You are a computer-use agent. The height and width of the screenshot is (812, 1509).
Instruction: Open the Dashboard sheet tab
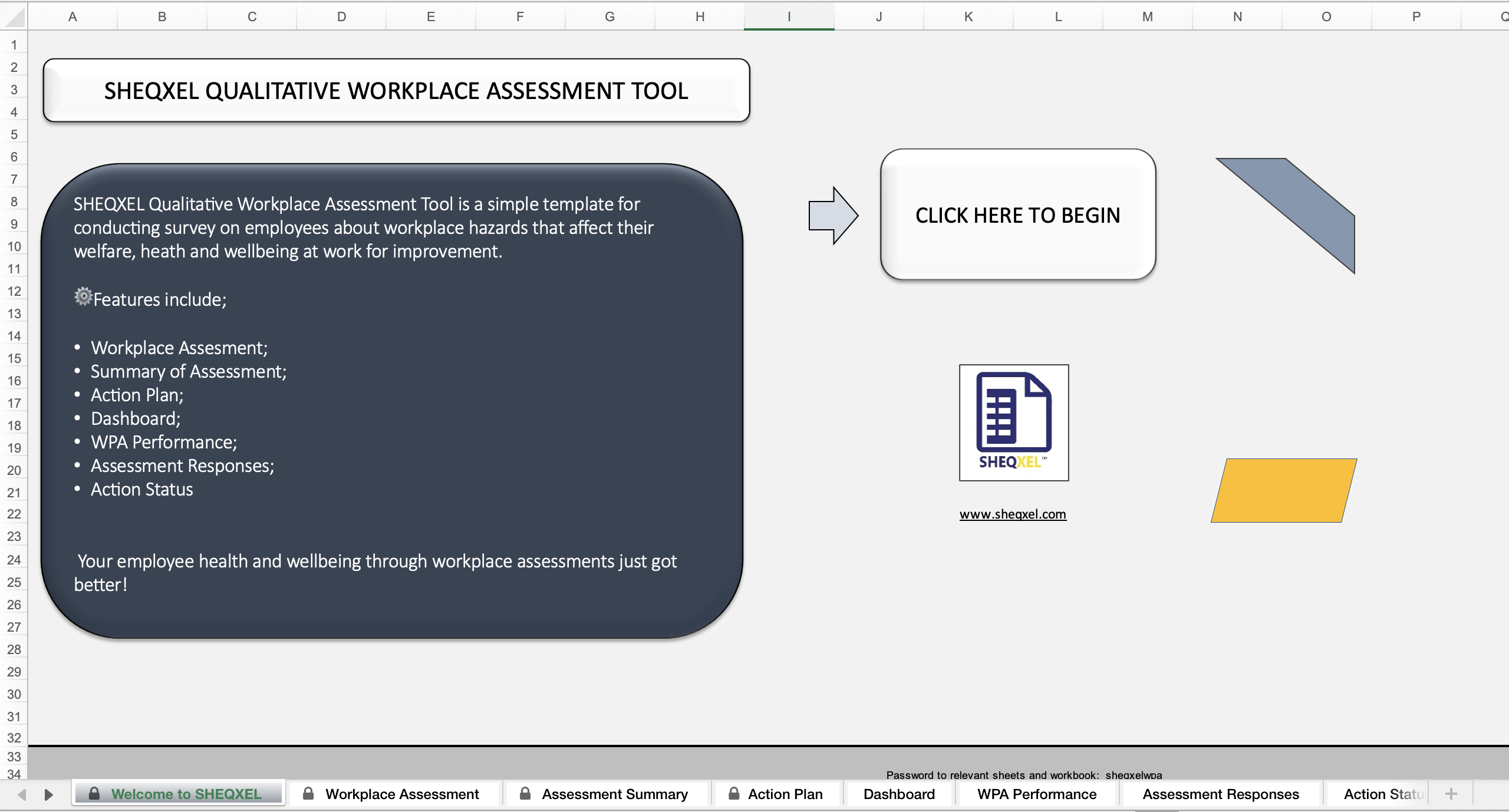pos(899,794)
